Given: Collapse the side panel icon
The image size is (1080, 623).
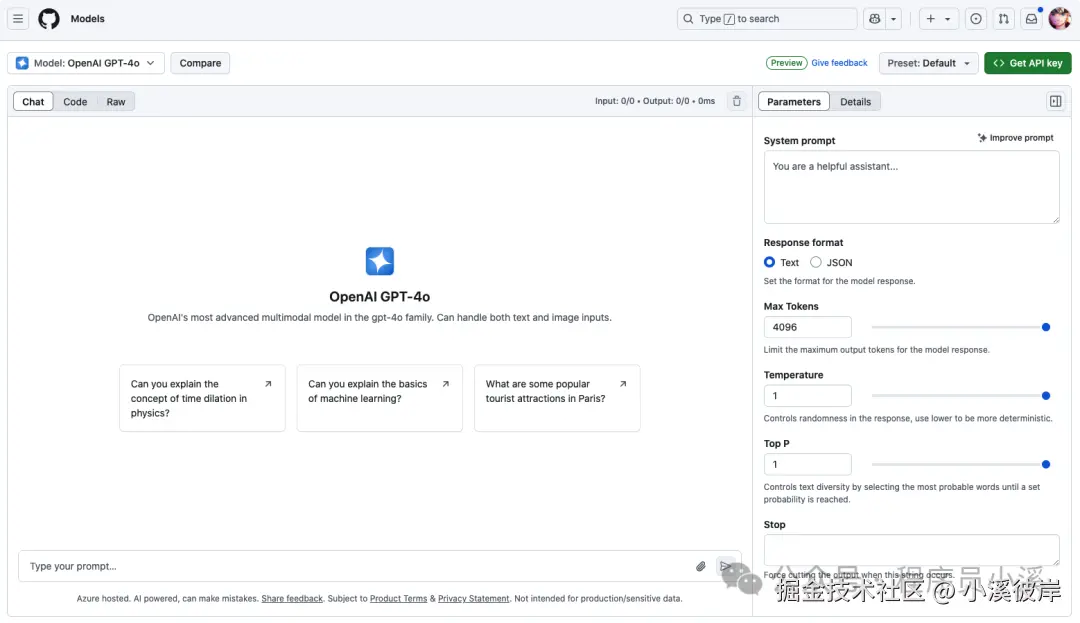Looking at the screenshot, I should 1055,101.
